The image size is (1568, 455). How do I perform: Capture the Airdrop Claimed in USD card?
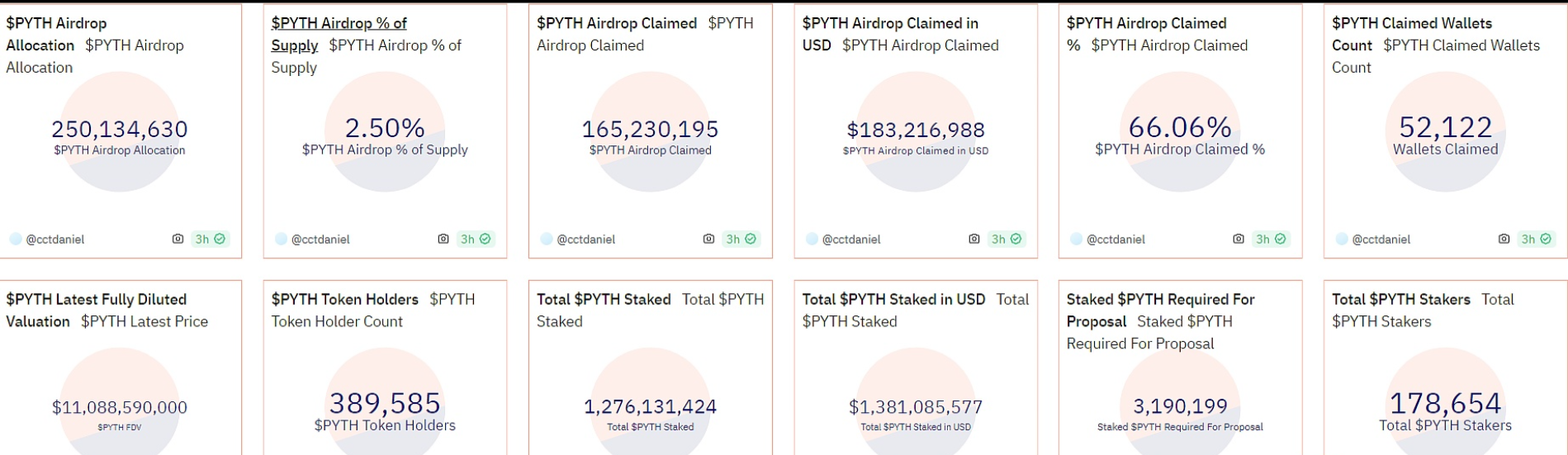974,239
